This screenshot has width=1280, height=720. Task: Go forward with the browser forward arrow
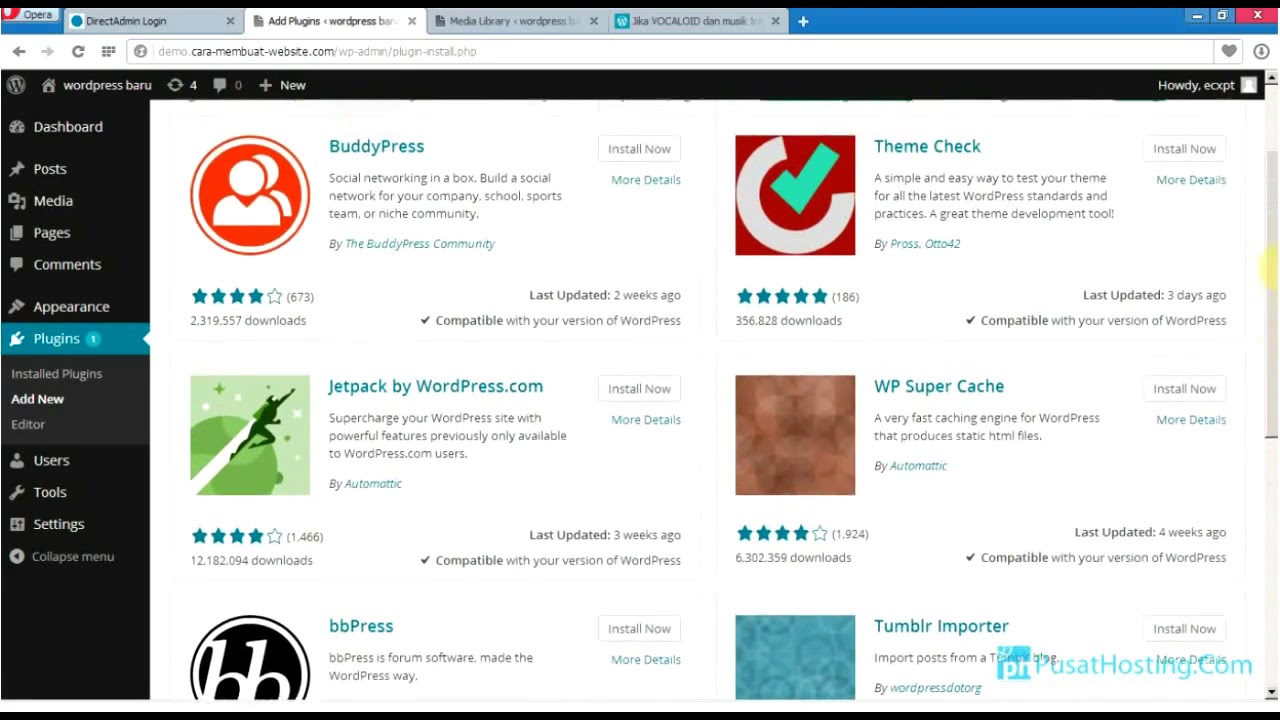[x=47, y=51]
